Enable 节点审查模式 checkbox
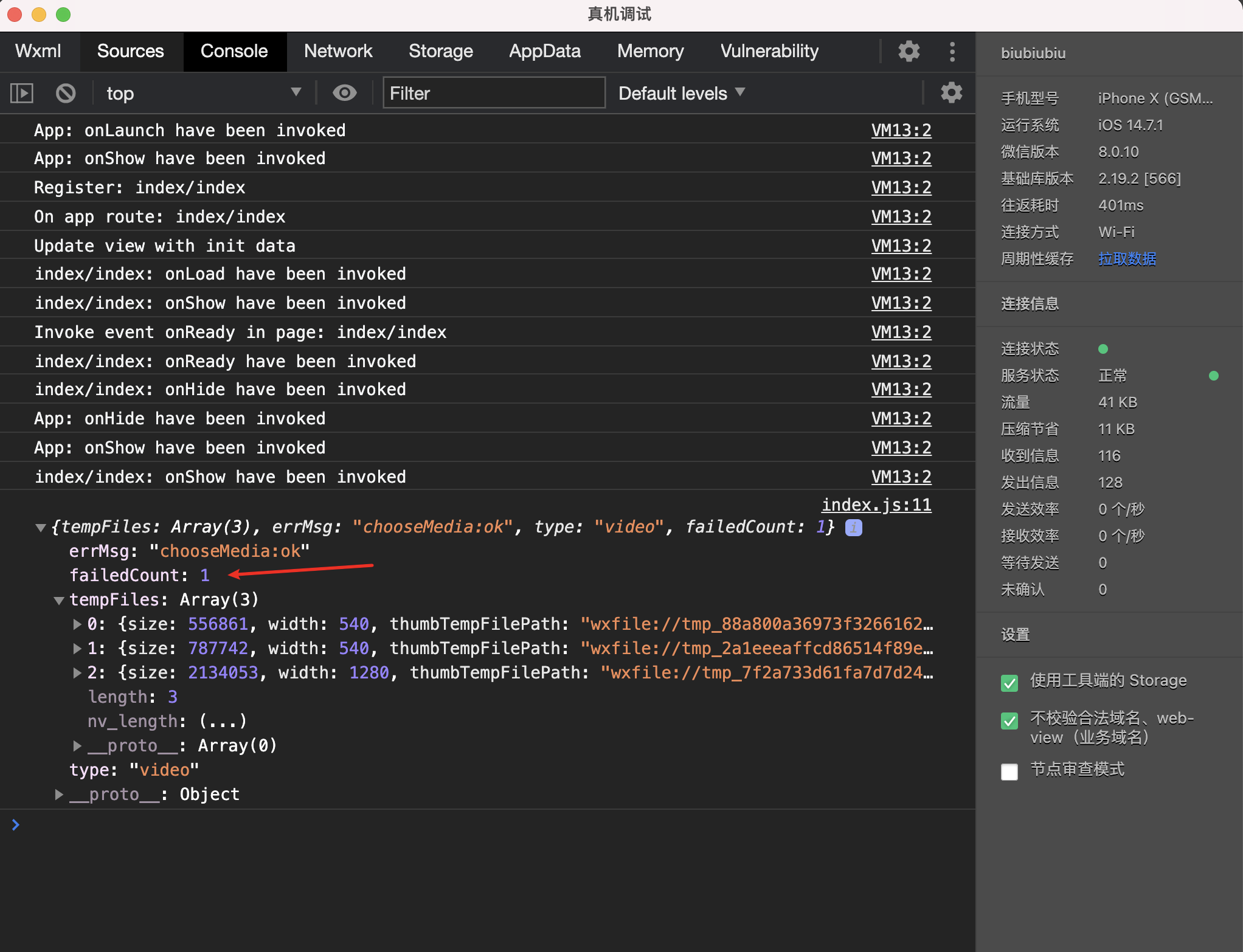The image size is (1243, 952). (1009, 771)
